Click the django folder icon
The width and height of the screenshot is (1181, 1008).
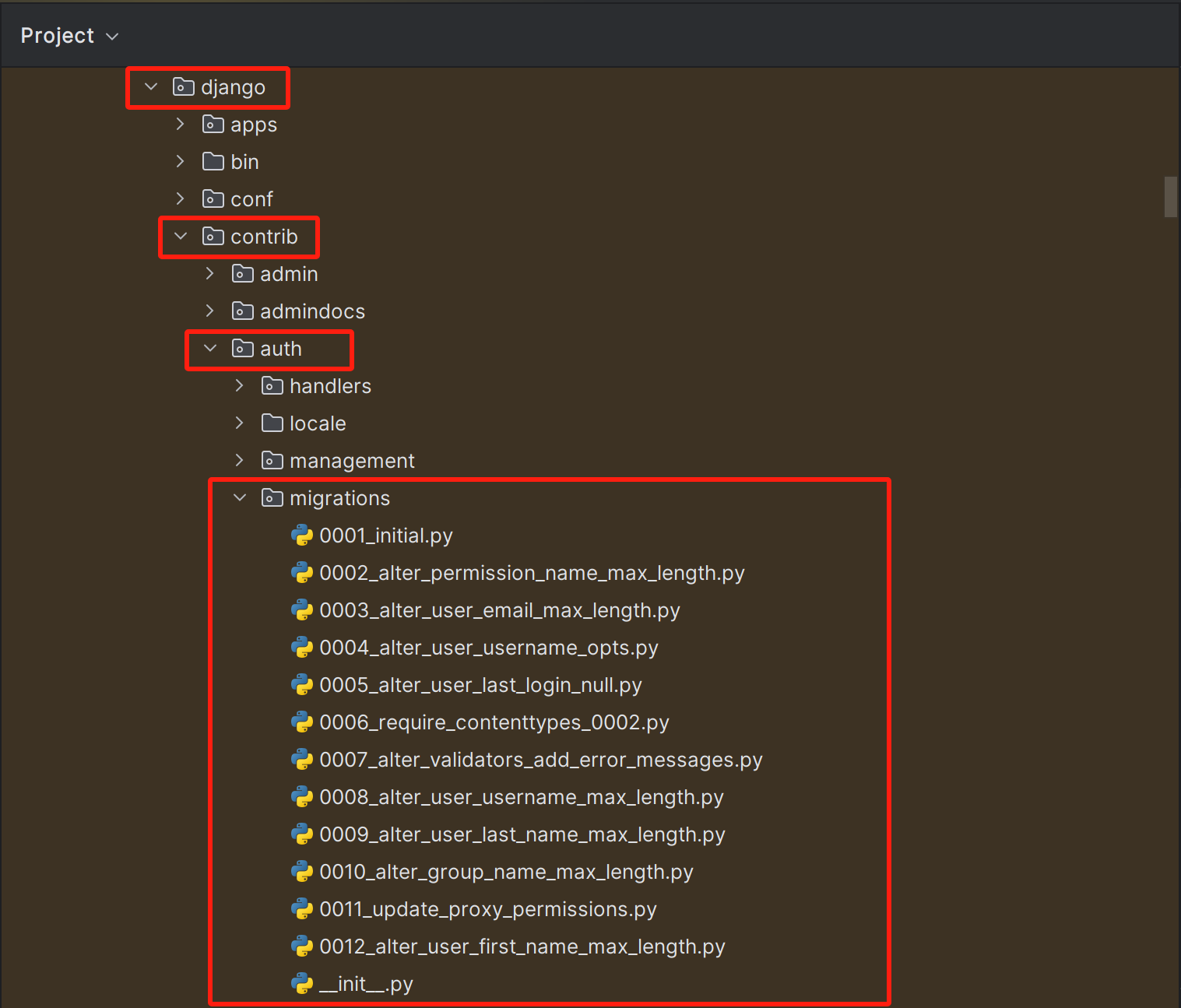point(182,87)
